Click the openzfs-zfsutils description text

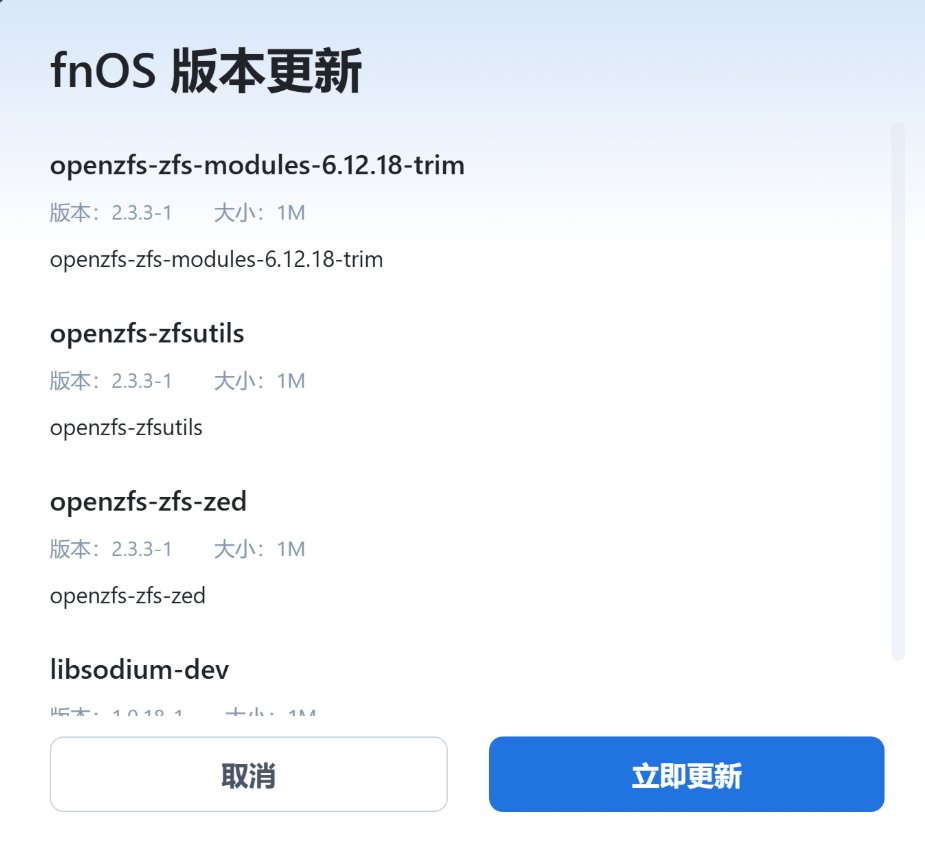(126, 428)
